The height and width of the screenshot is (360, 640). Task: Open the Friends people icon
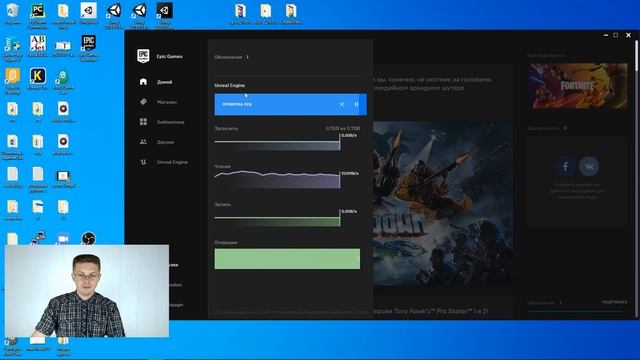[143, 142]
